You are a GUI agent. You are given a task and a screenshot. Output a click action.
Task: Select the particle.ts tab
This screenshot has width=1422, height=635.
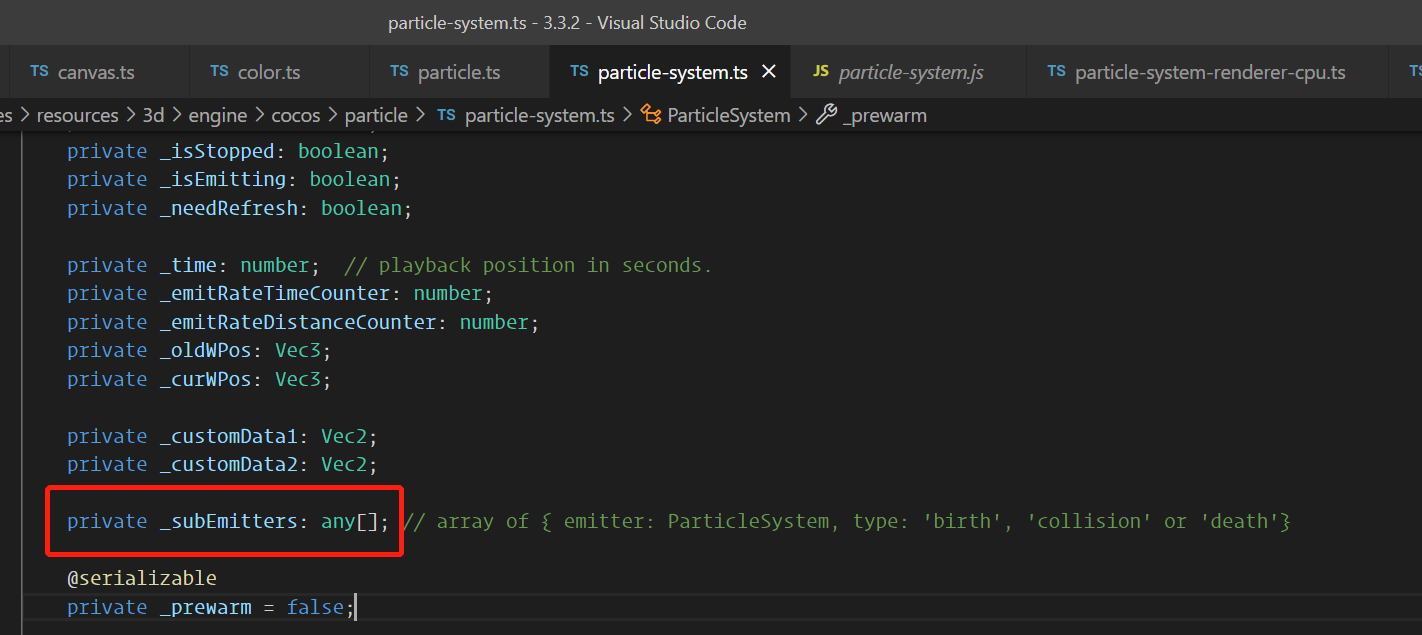pos(459,73)
